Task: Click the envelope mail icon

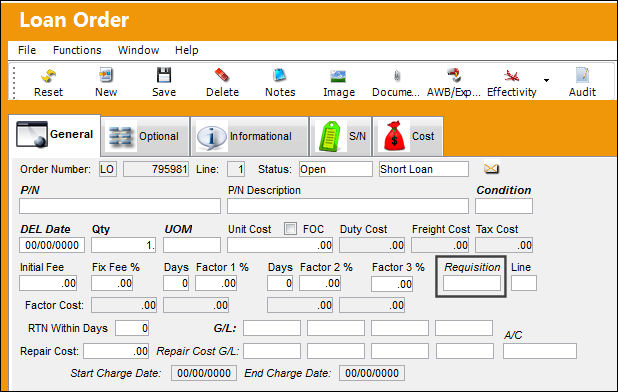Action: tap(491, 169)
